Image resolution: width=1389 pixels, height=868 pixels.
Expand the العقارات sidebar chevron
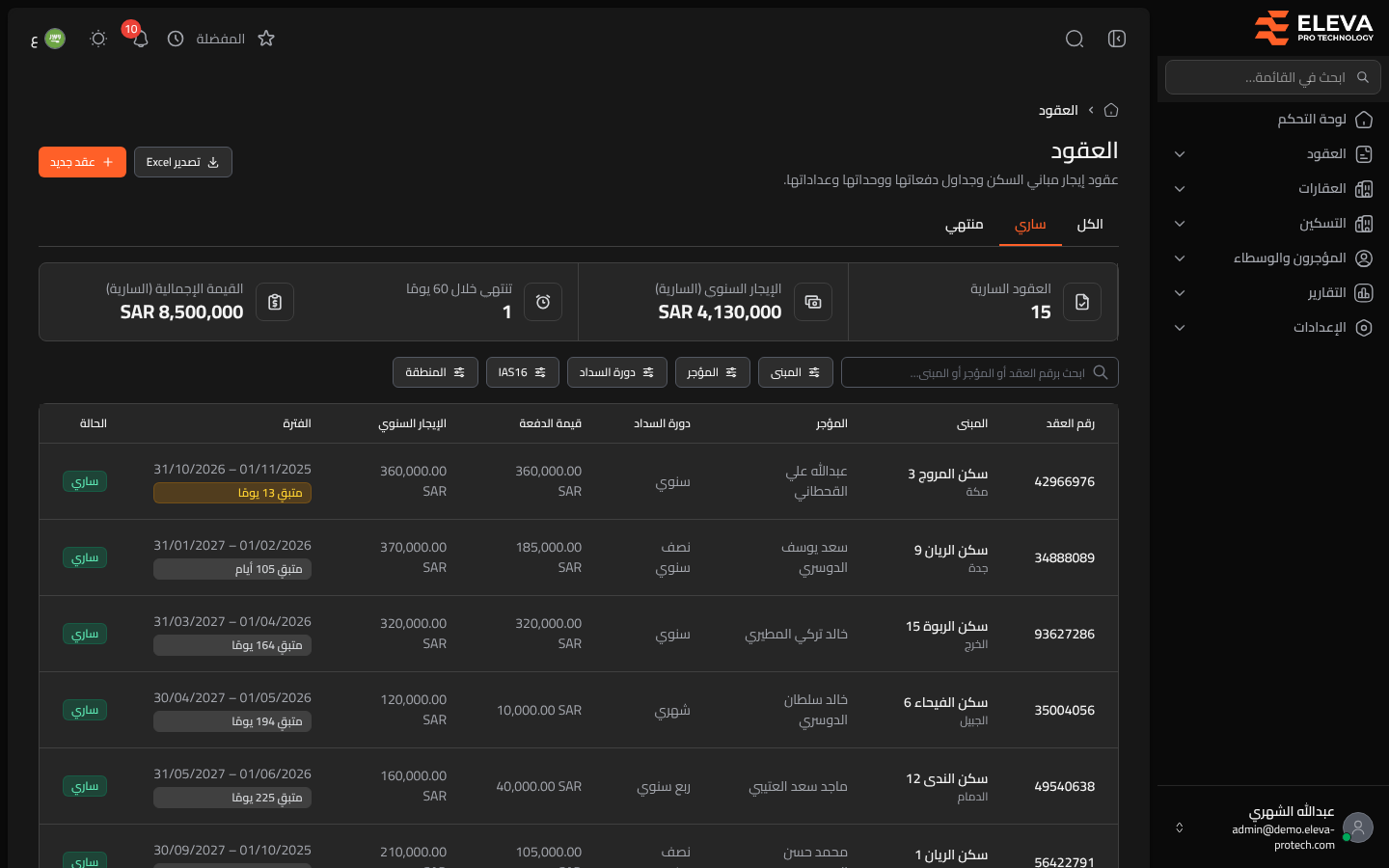point(1180,189)
